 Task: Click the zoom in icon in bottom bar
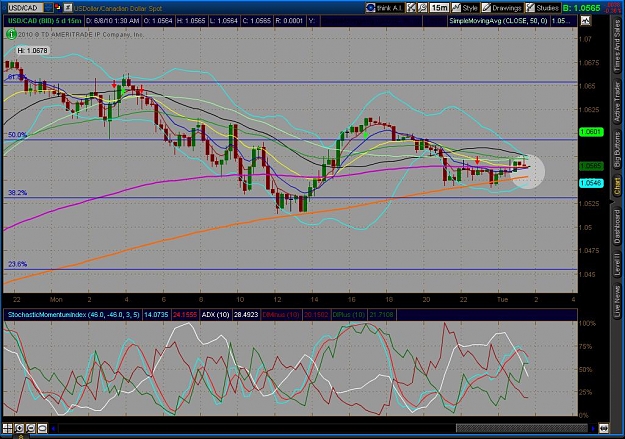(19, 429)
